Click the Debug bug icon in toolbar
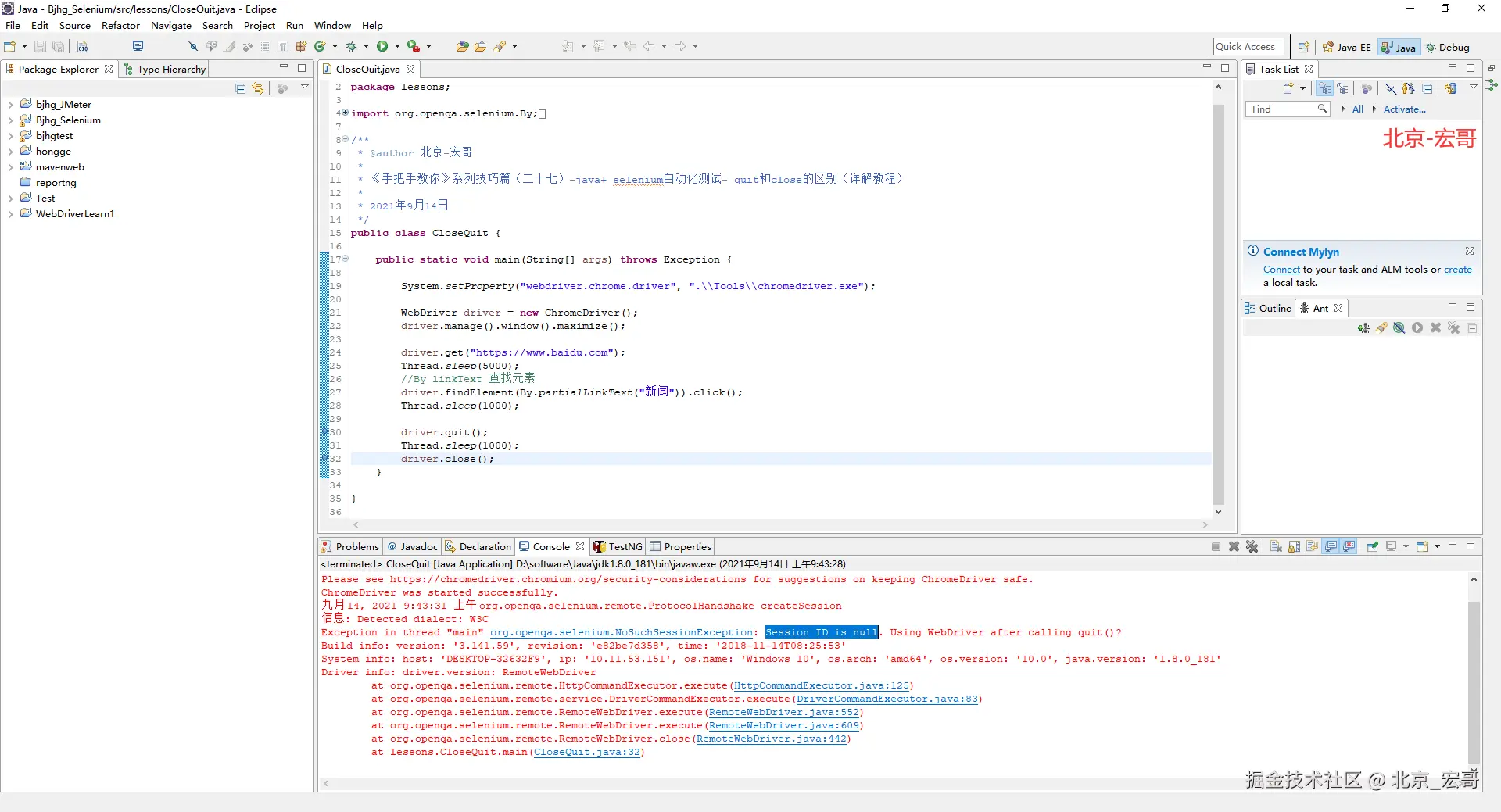Screen dimensions: 1501x812 click(351, 46)
